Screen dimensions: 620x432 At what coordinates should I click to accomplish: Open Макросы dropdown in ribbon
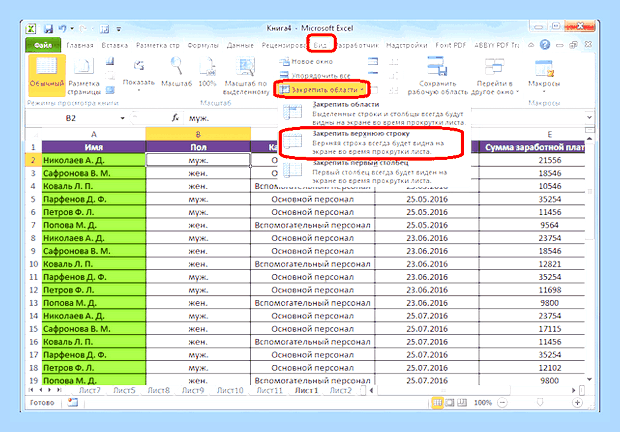click(x=544, y=75)
